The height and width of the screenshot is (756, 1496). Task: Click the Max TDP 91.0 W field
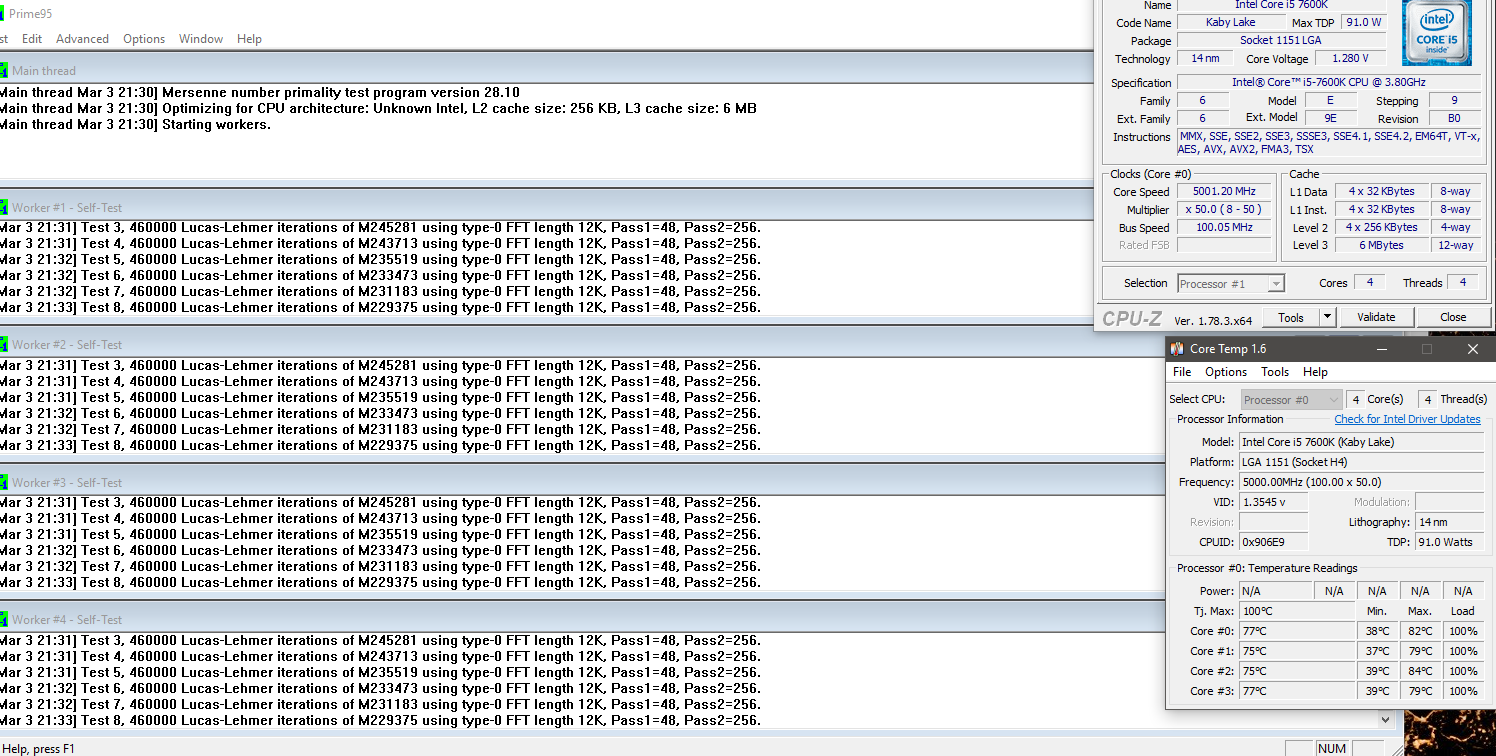coord(1364,22)
